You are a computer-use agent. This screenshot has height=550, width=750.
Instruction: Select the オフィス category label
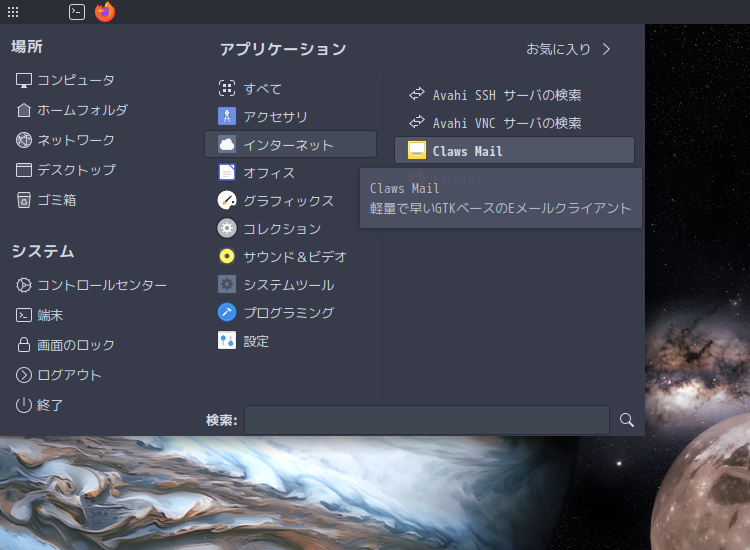(269, 173)
